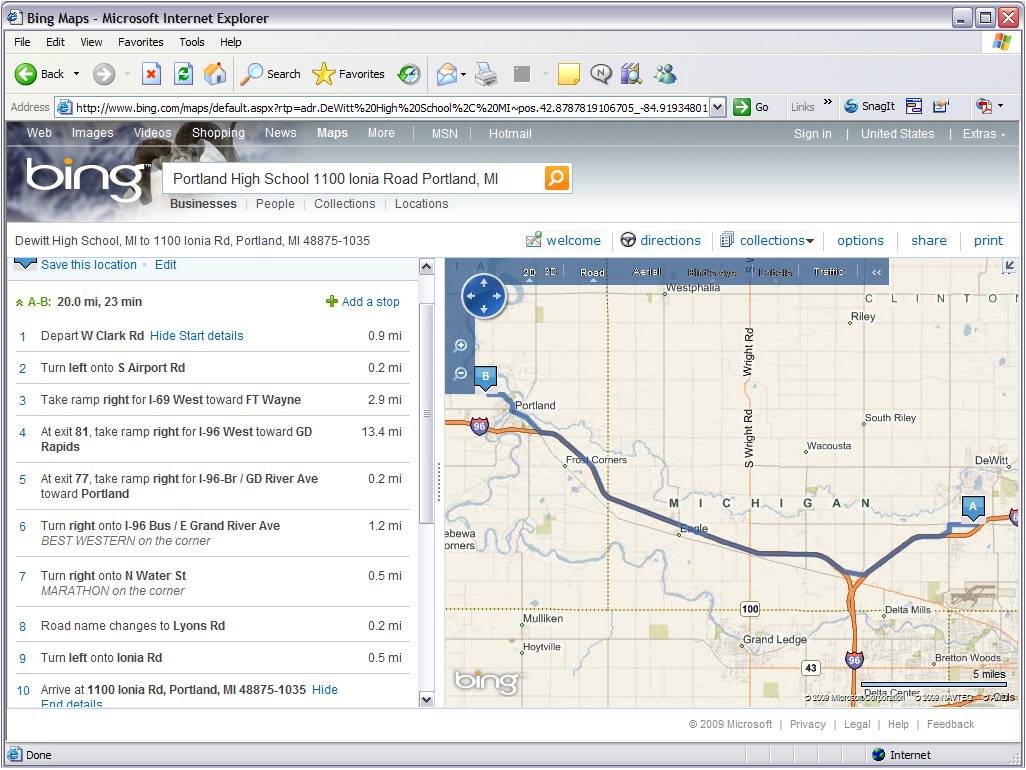Select the People search tab

(x=275, y=203)
